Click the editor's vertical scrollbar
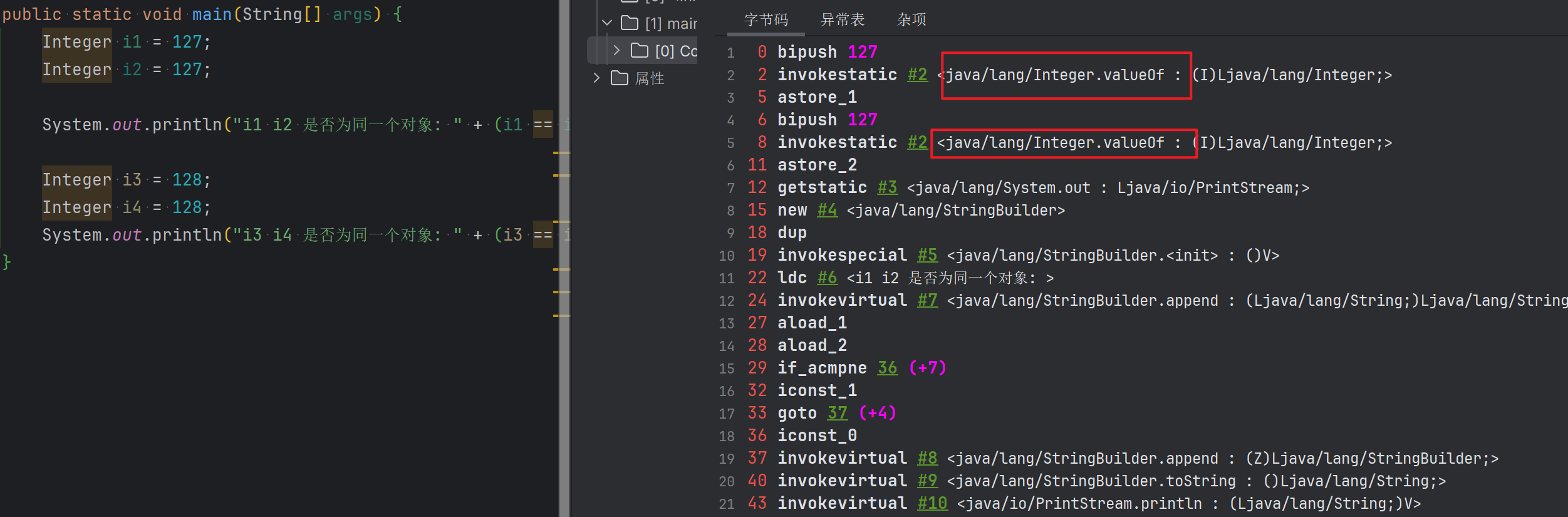The width and height of the screenshot is (1568, 517). coord(564,251)
